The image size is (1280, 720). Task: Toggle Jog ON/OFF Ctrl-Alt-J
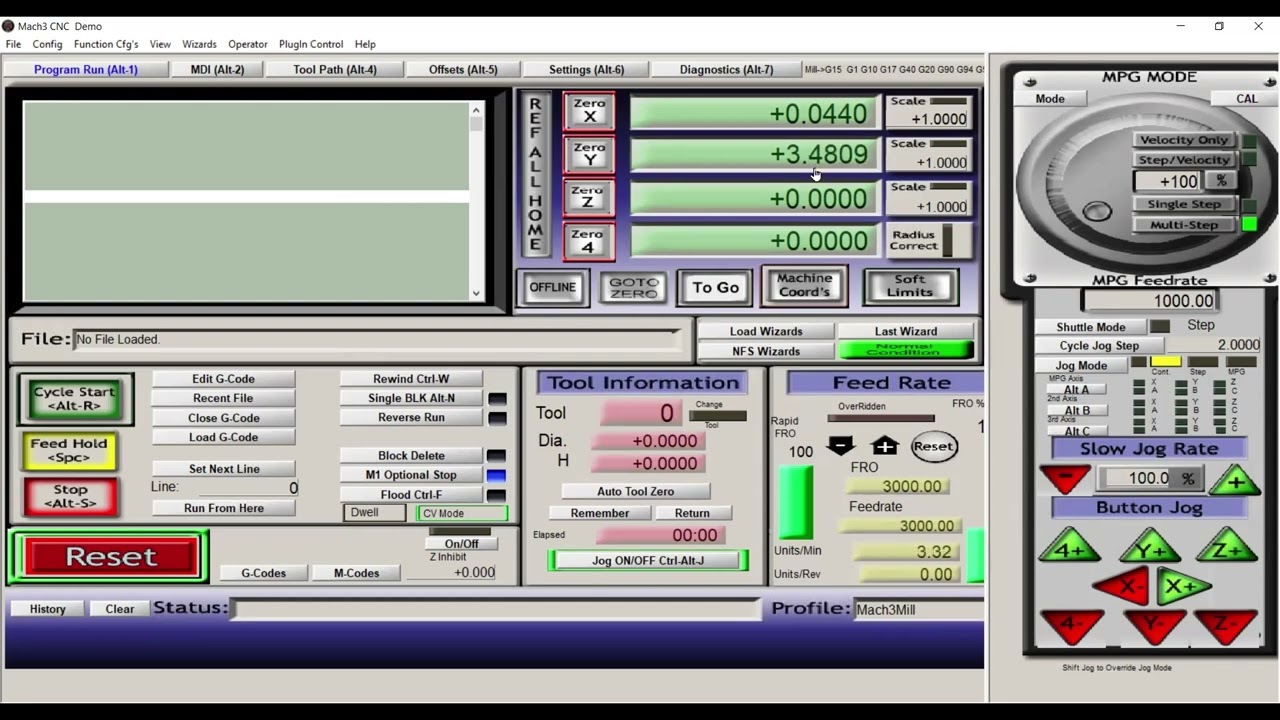648,561
